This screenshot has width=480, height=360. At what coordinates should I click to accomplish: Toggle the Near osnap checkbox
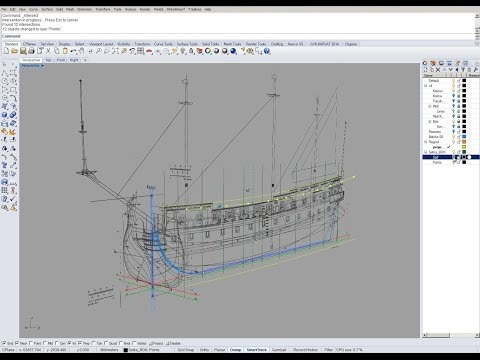pos(17,343)
